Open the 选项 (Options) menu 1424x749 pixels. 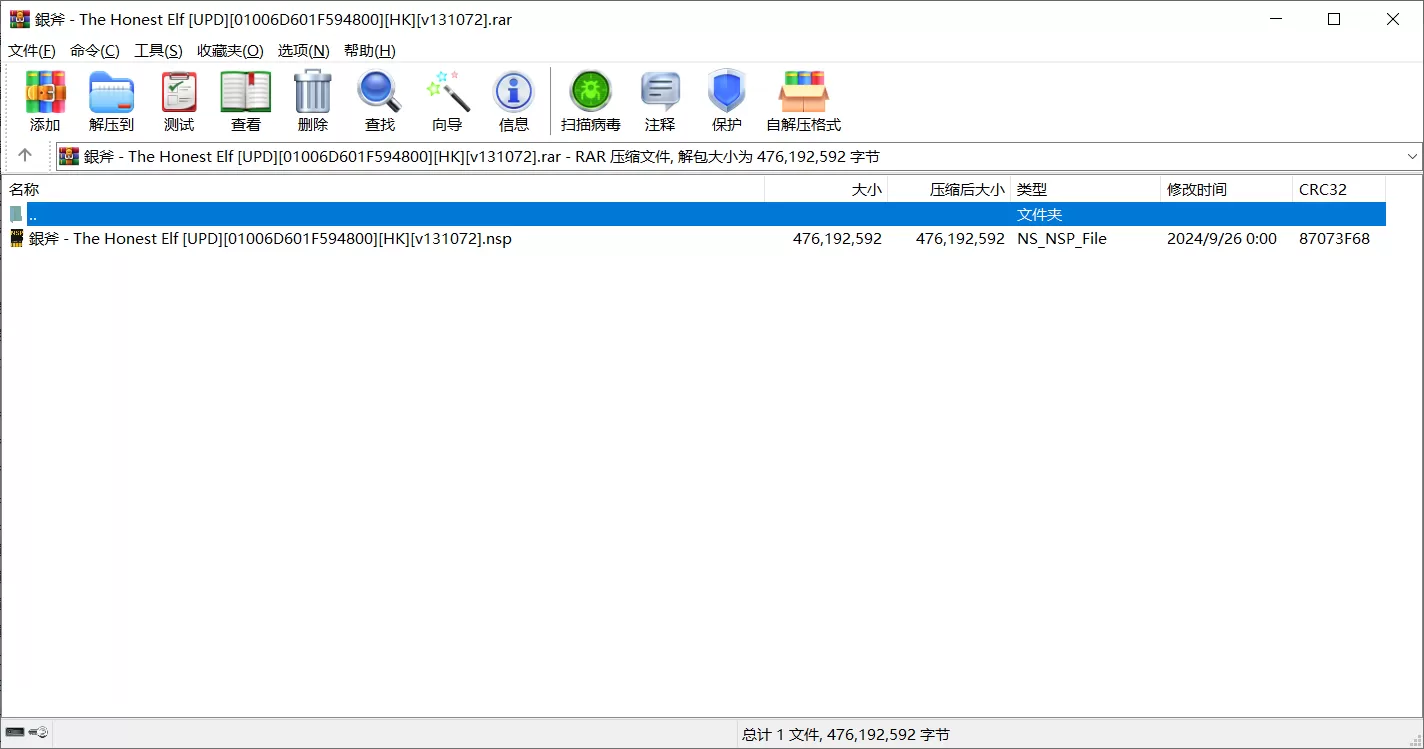point(303,50)
